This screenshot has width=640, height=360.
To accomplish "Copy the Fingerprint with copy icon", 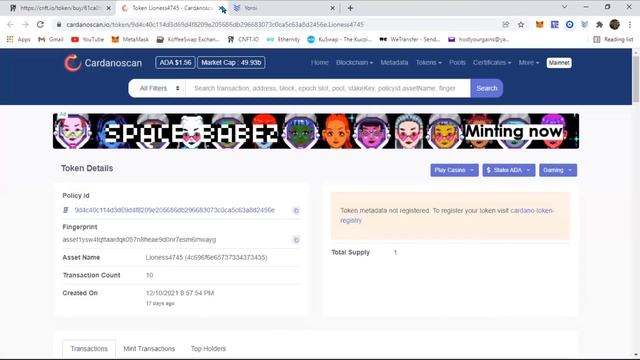I will (x=296, y=240).
